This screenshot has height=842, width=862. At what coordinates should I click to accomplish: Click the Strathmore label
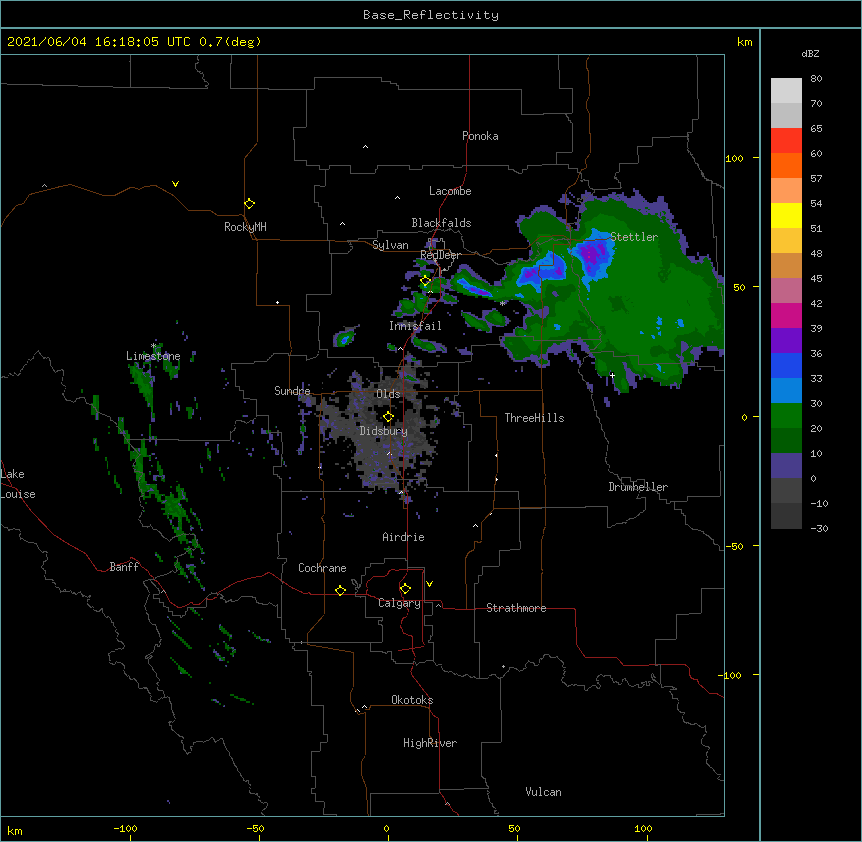tap(516, 608)
